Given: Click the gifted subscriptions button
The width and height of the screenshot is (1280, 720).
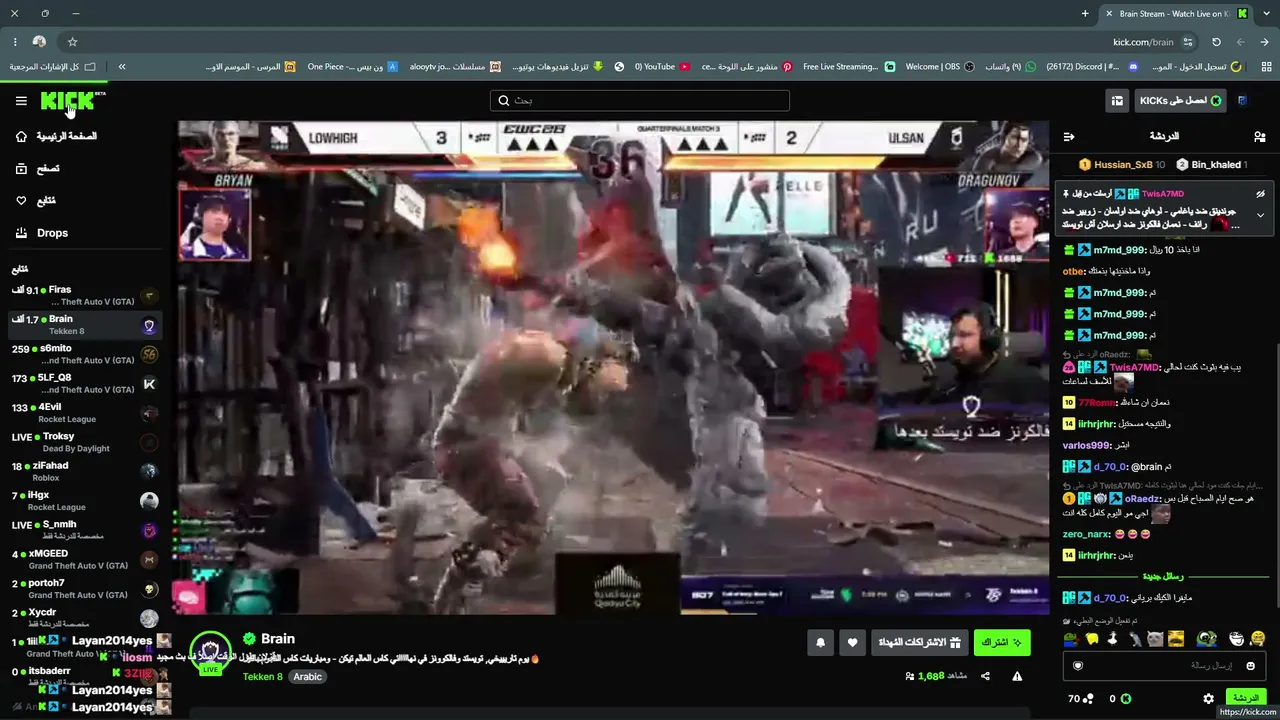Looking at the screenshot, I should 919,643.
